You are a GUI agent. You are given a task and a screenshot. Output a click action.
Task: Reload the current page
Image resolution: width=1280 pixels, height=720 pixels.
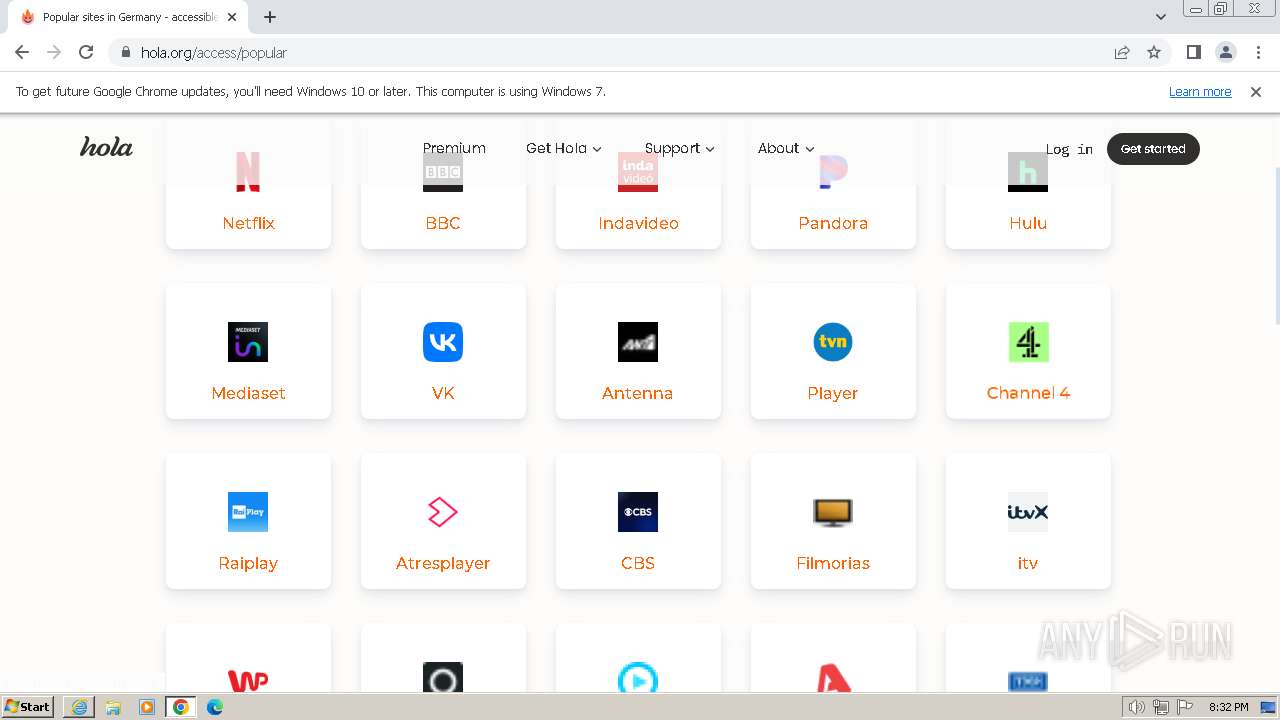click(x=86, y=52)
